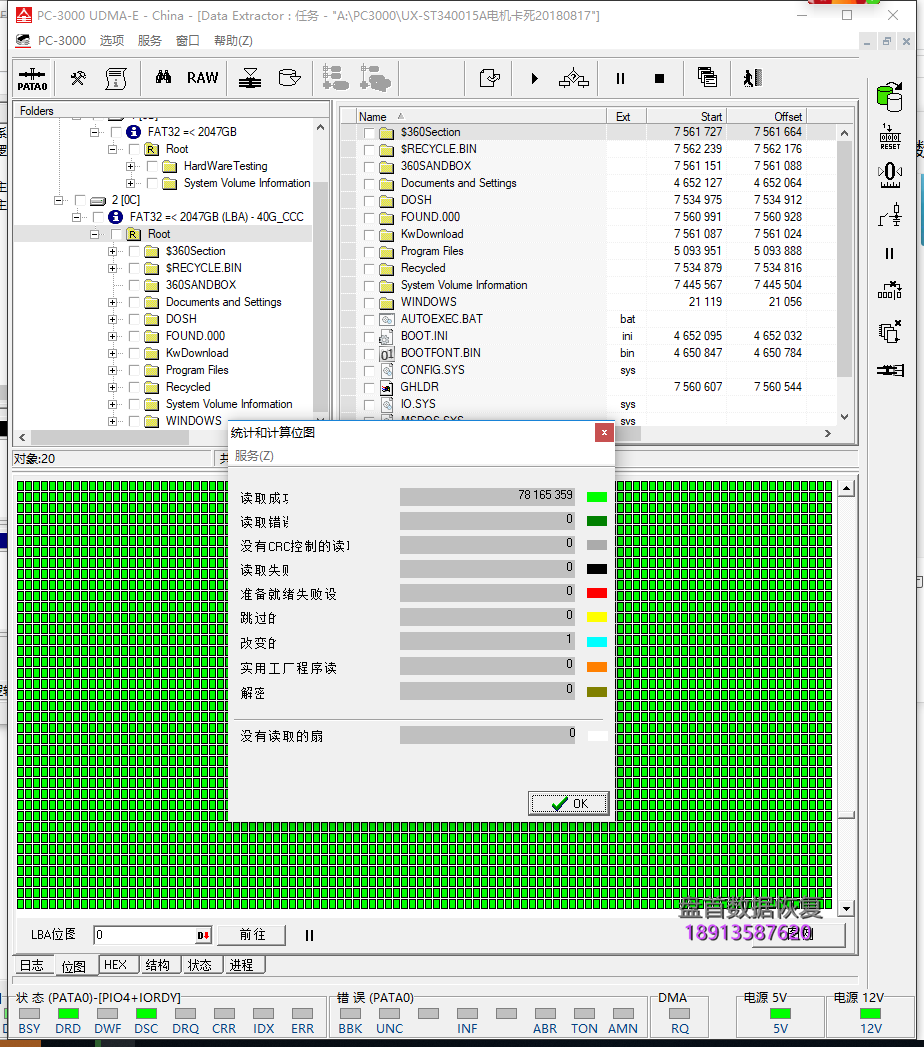This screenshot has height=1047, width=924.
Task: Click the exit (running man) toolbar icon
Action: click(x=752, y=78)
